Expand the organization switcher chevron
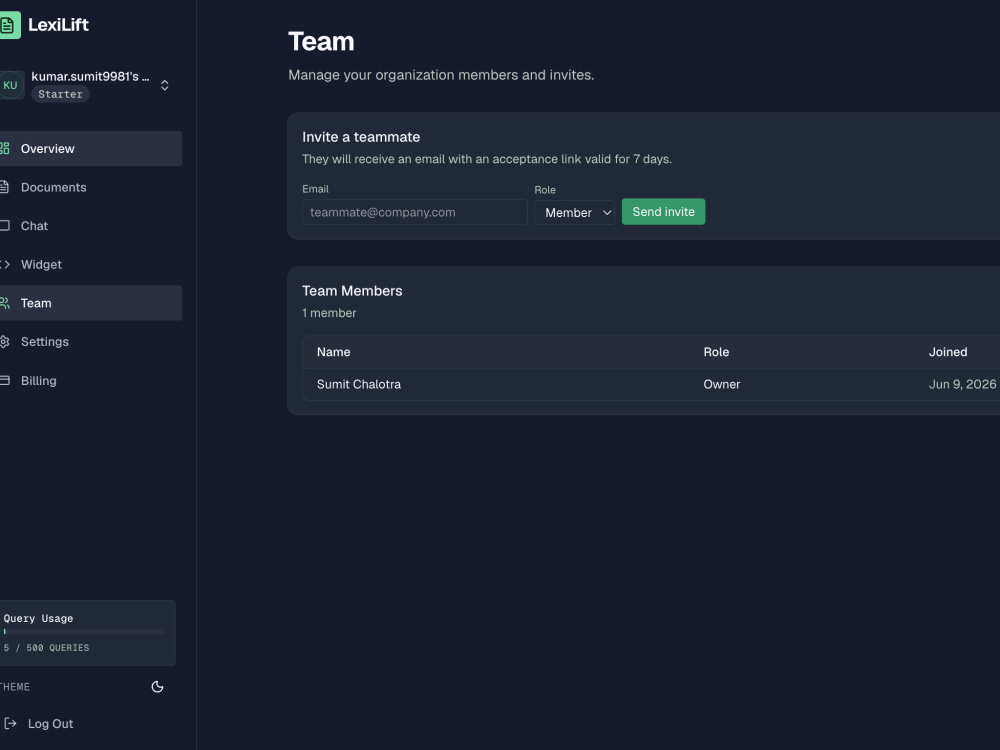 [165, 85]
